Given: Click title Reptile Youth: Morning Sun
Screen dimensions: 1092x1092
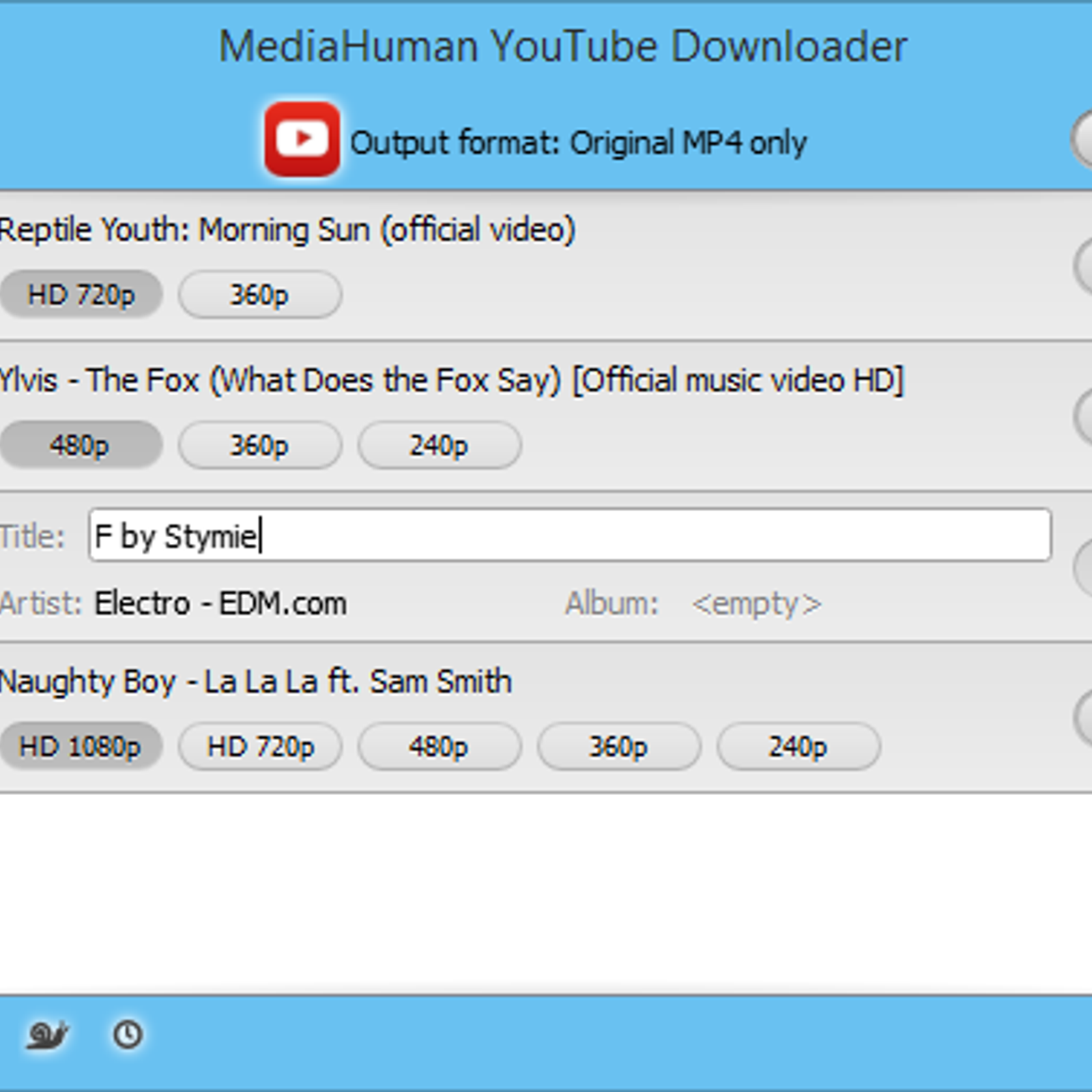Looking at the screenshot, I should (x=287, y=229).
